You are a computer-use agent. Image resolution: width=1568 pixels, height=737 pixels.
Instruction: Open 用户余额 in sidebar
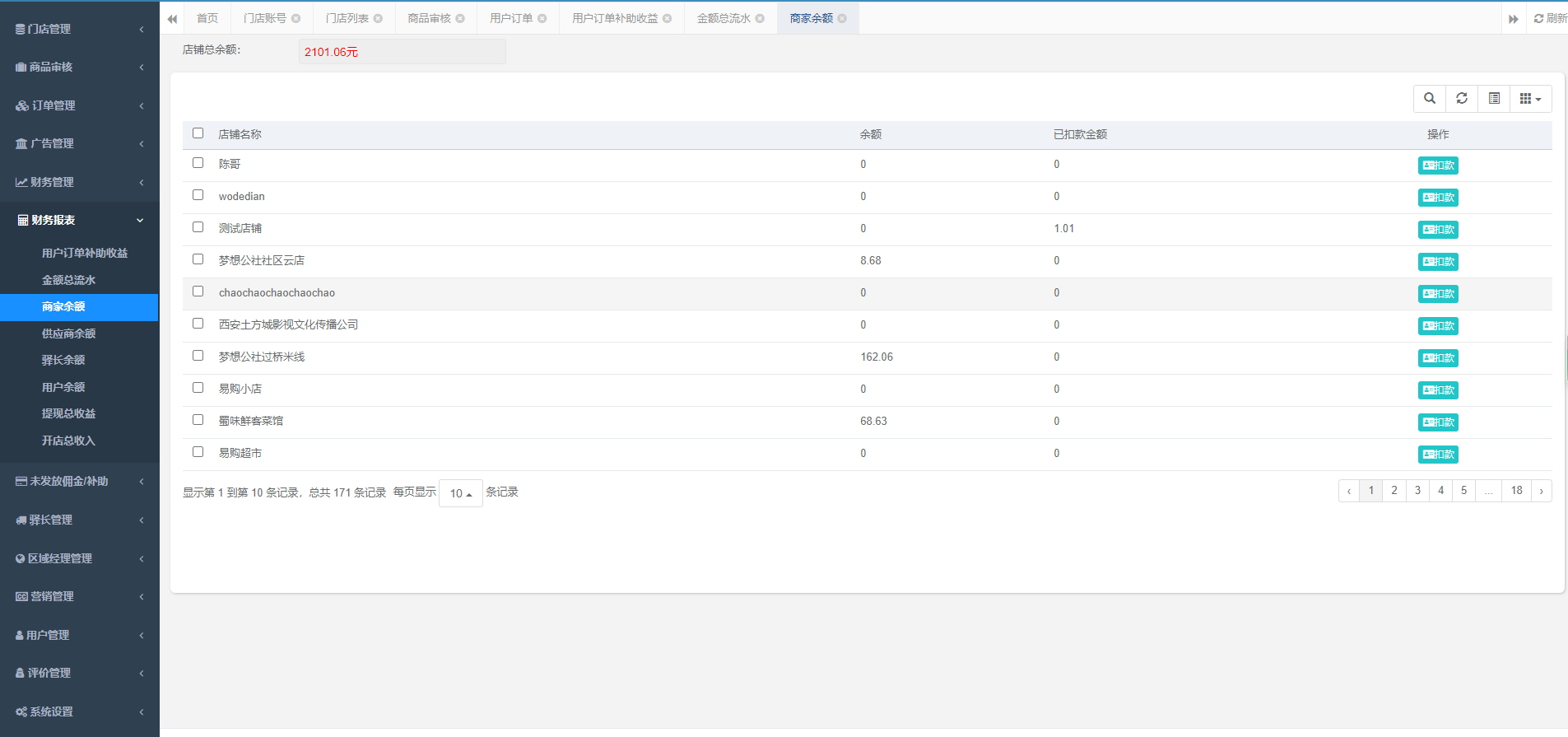coord(79,387)
